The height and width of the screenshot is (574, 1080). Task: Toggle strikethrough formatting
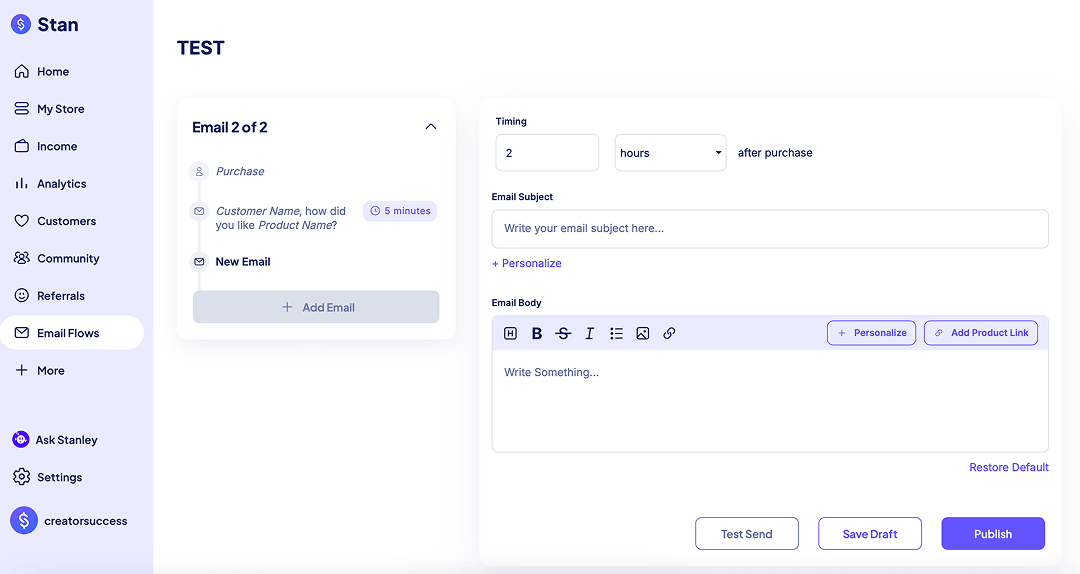[x=563, y=334]
